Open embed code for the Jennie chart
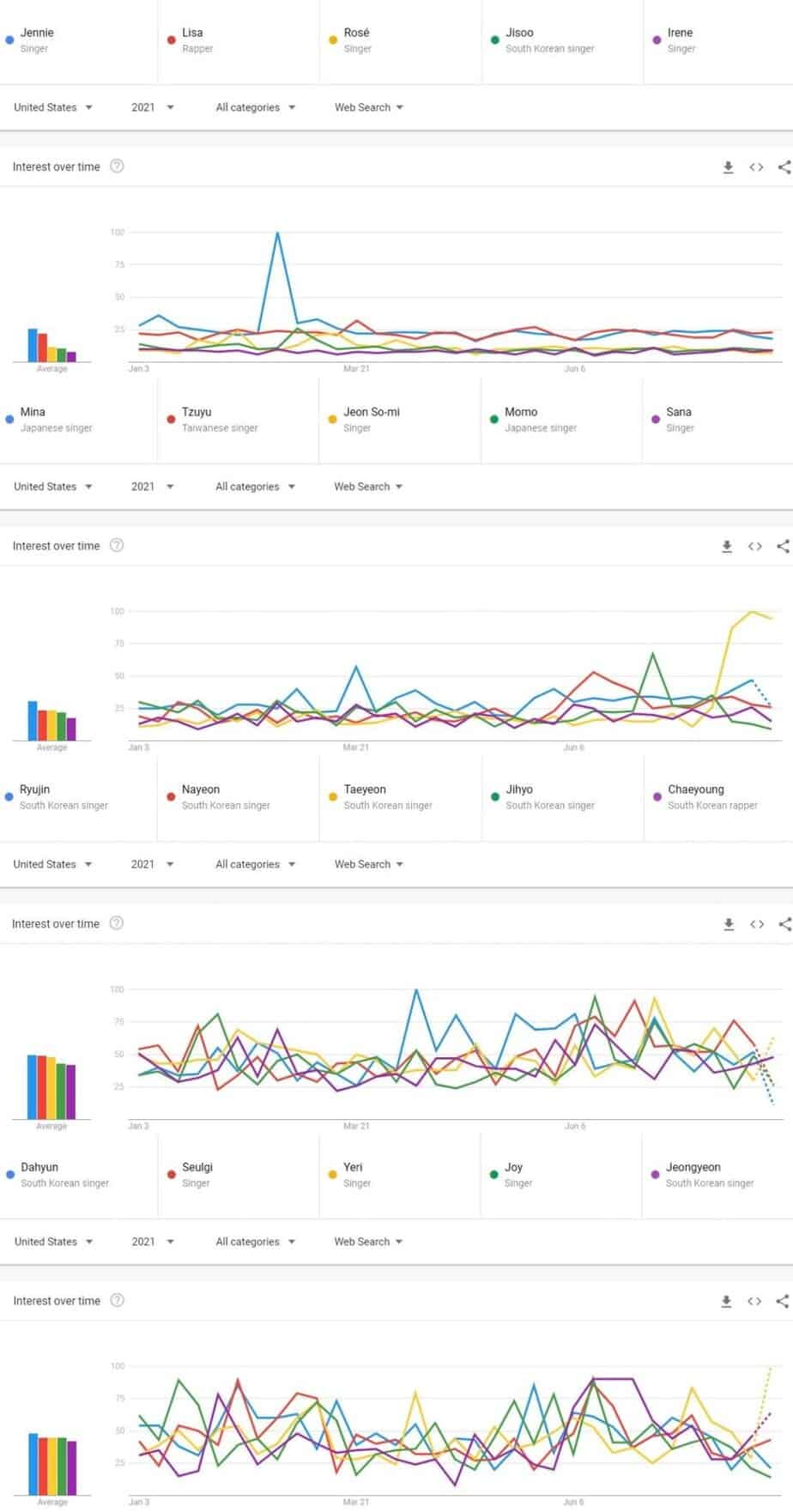 (756, 167)
